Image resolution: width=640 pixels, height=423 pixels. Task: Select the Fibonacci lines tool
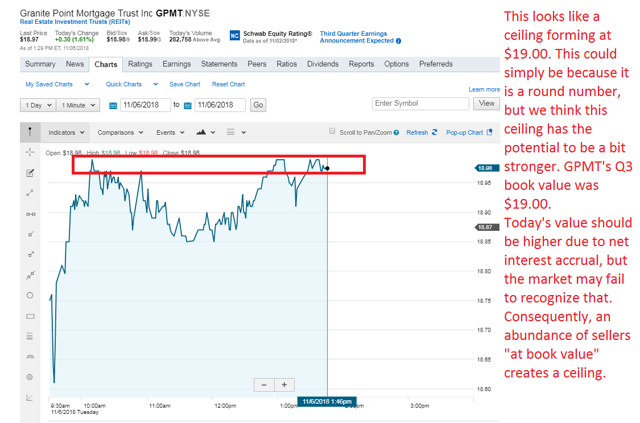[29, 336]
